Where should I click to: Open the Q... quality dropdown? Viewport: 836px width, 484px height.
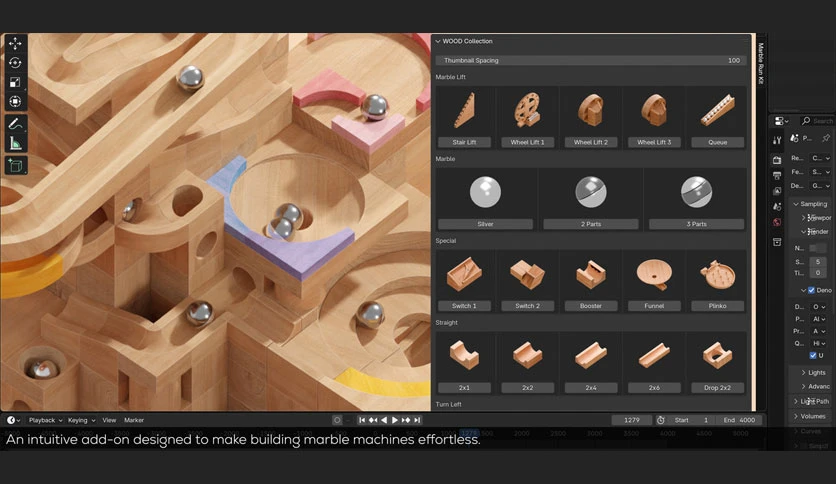(818, 343)
